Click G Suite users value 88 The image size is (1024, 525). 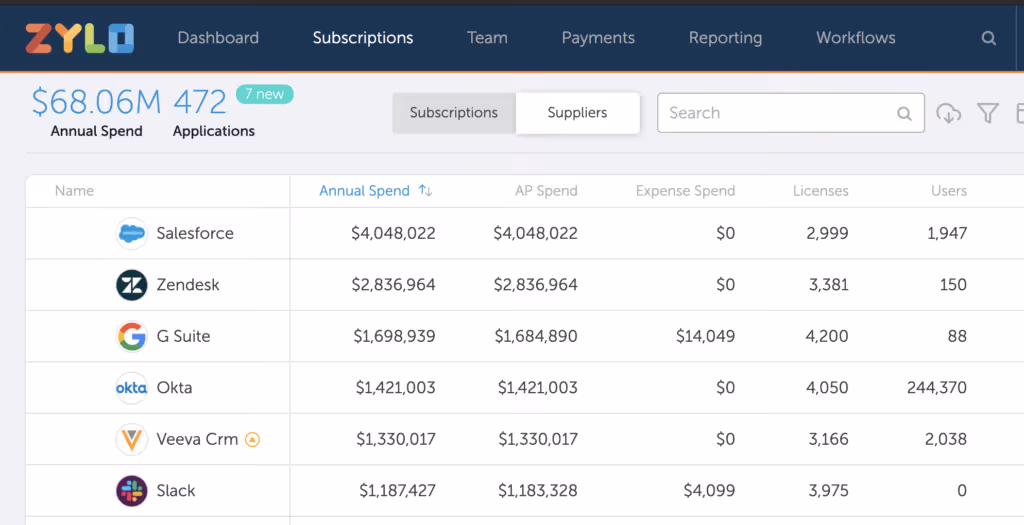[957, 336]
